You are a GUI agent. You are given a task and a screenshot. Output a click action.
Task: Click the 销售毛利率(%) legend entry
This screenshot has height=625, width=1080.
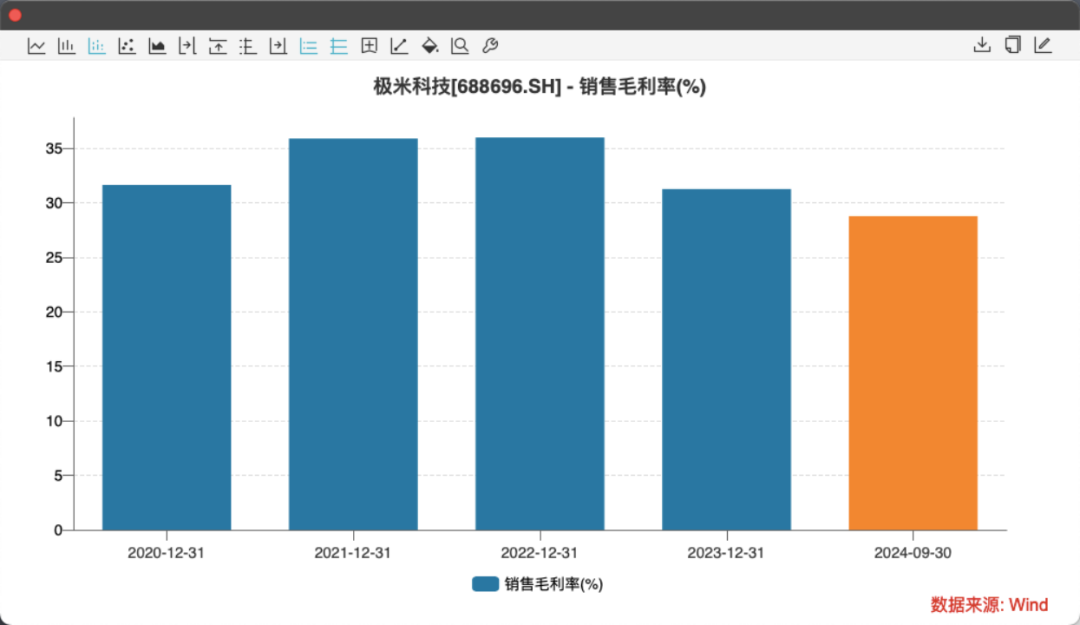tap(537, 584)
